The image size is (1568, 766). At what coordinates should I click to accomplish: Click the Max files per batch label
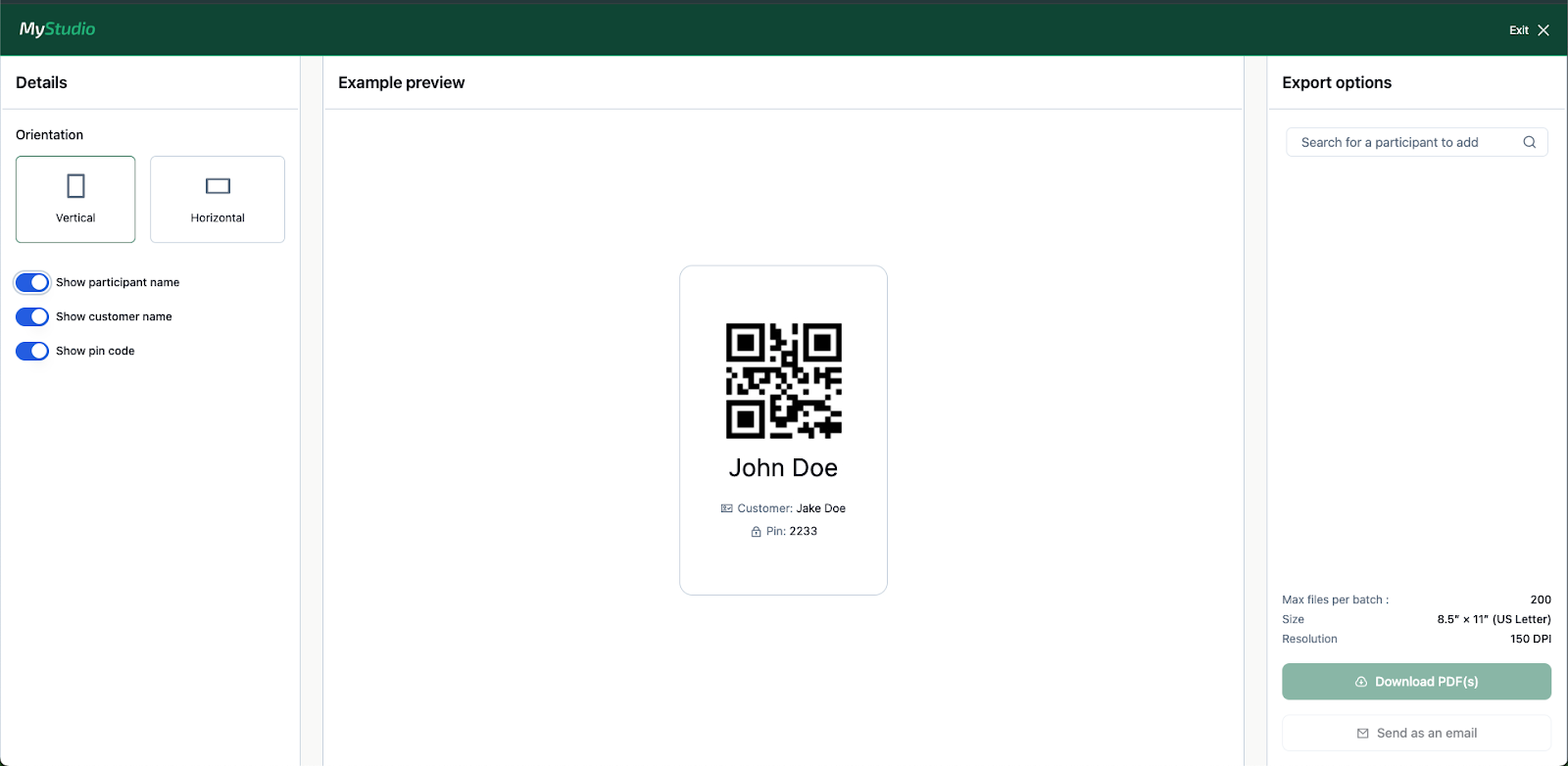pyautogui.click(x=1335, y=599)
